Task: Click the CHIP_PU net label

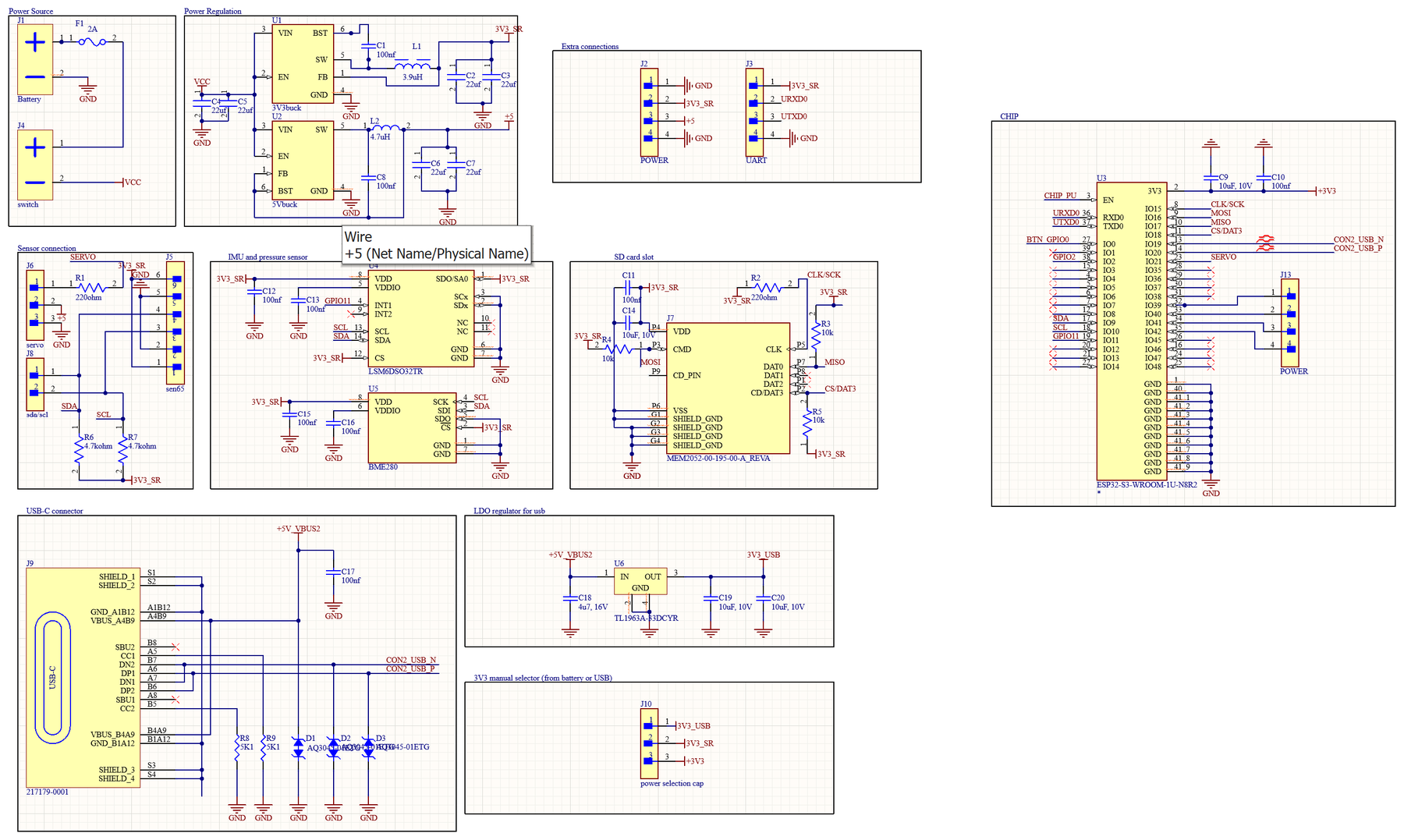Action: coord(1060,196)
